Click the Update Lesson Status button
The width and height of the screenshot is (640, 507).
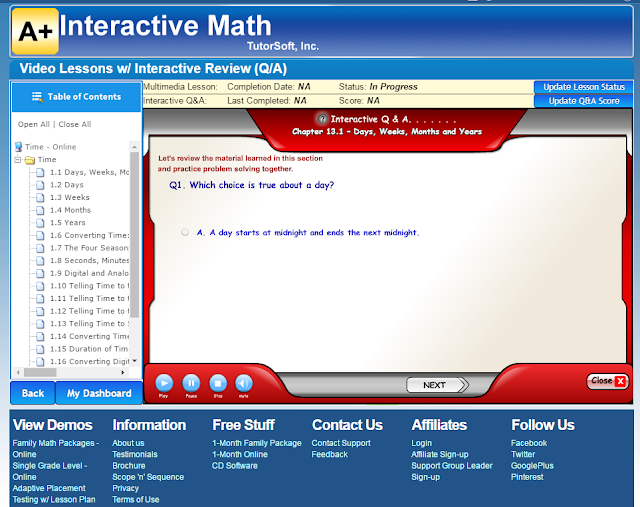click(584, 87)
